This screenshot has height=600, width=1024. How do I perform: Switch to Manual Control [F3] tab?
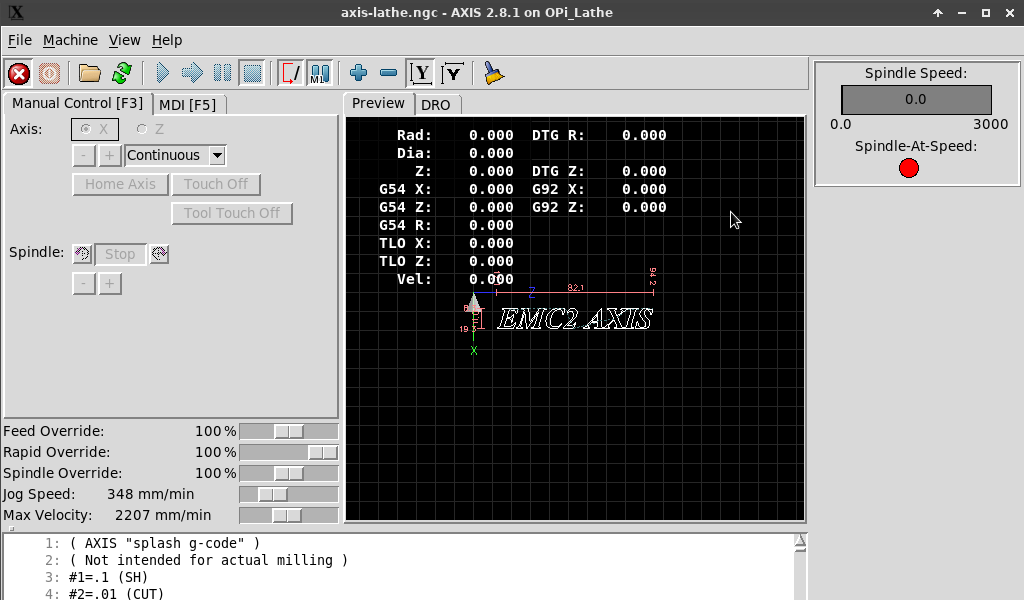point(77,103)
